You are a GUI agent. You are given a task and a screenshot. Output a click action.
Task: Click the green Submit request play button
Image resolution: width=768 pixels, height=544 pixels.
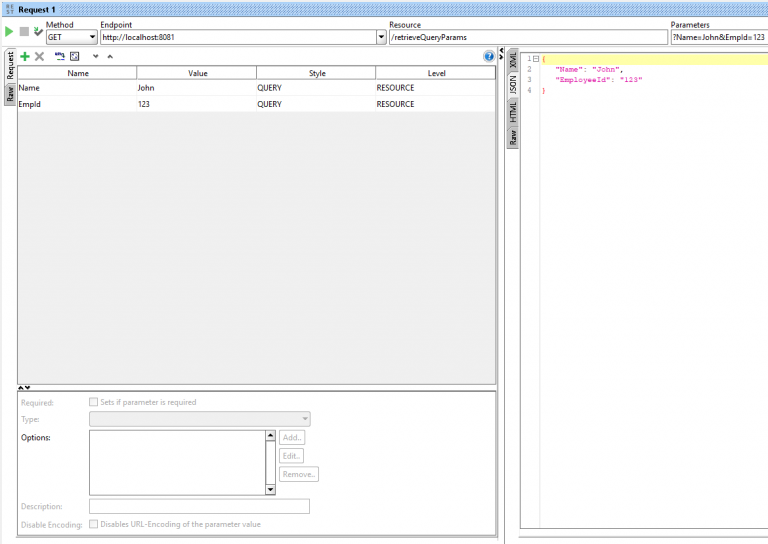tap(10, 33)
